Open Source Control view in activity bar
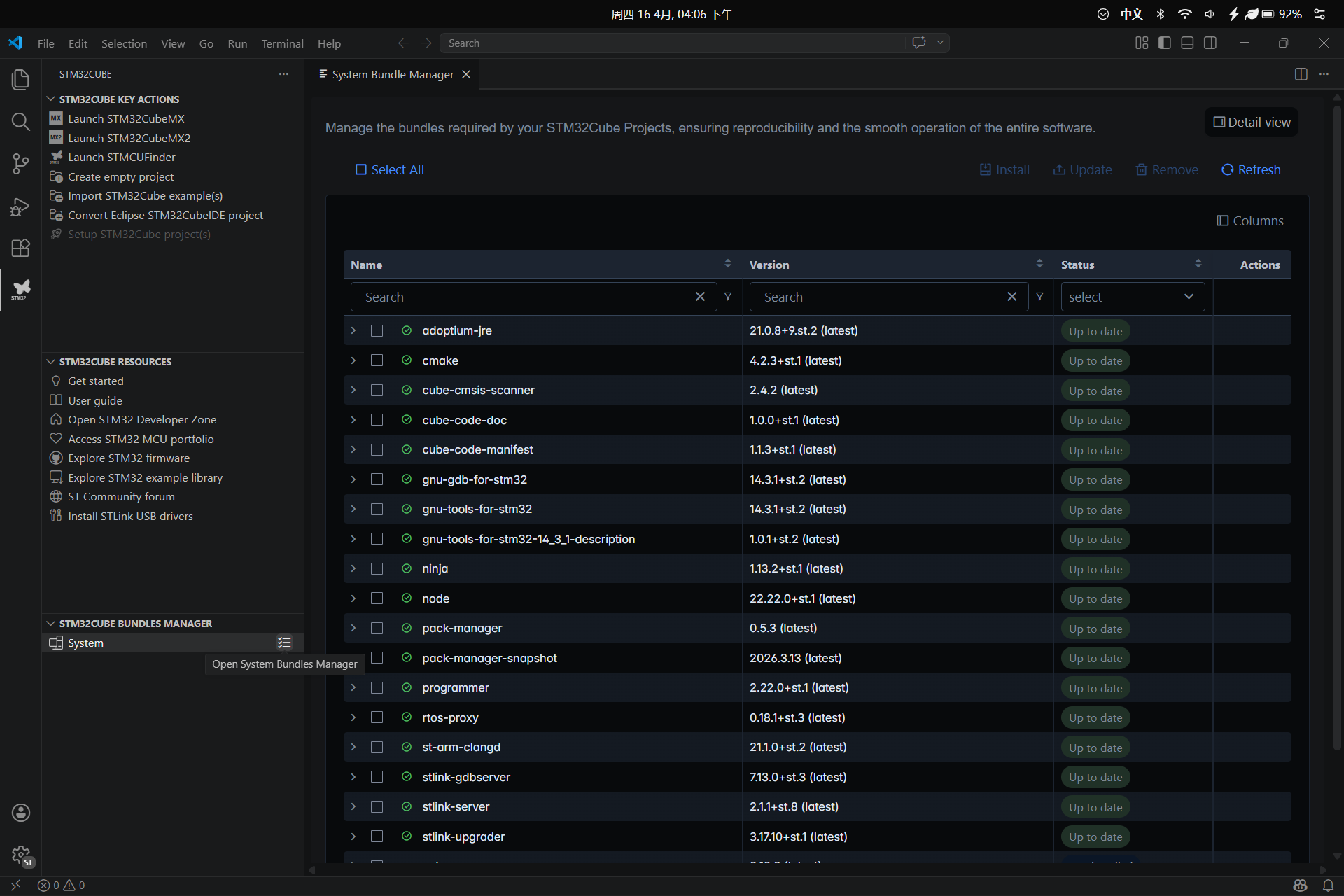1344x896 pixels. tap(20, 164)
